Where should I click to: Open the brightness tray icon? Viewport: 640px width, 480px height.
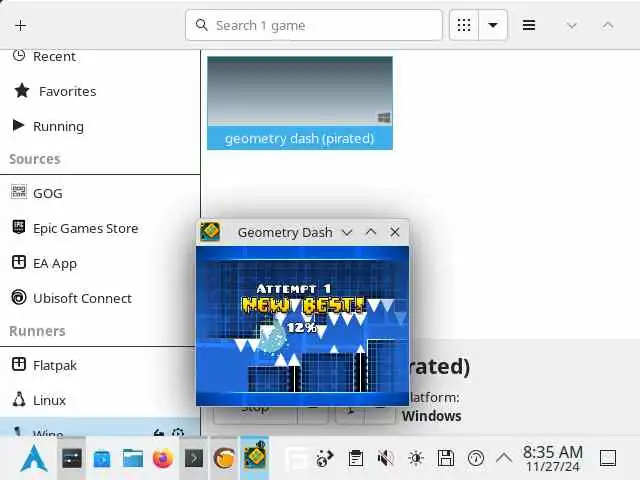416,458
